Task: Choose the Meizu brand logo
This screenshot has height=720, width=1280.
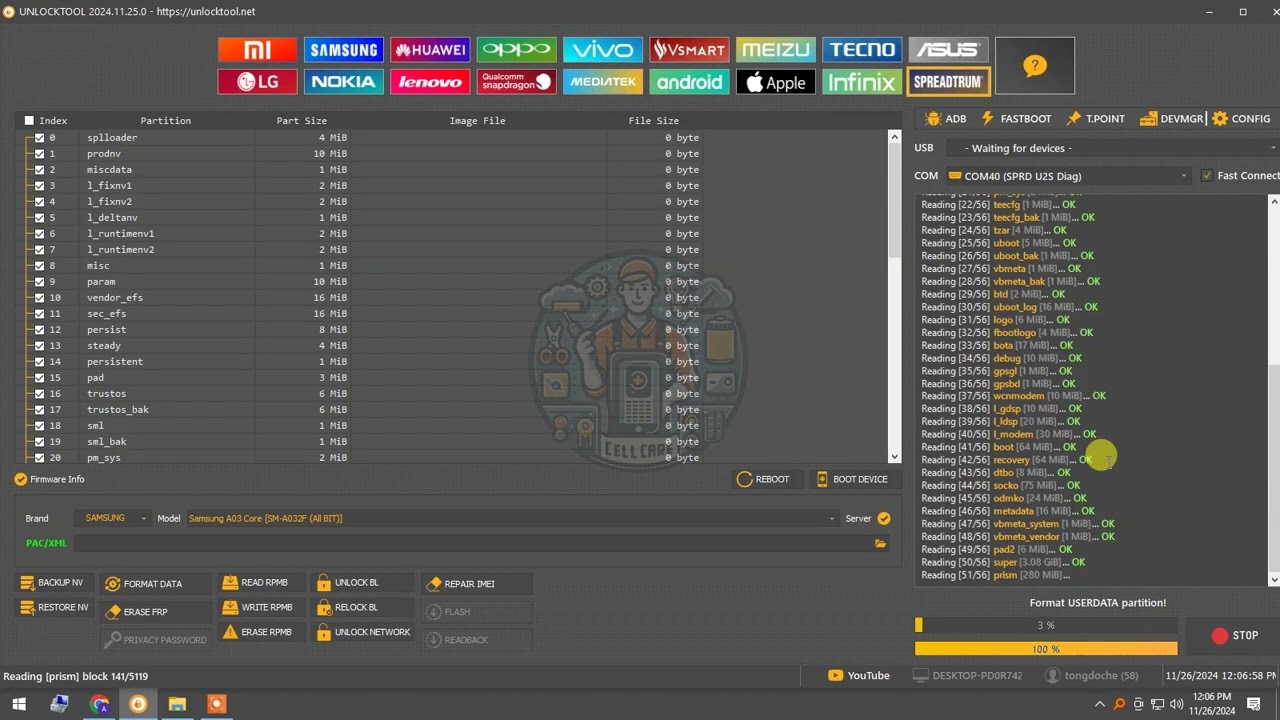Action: [x=775, y=50]
